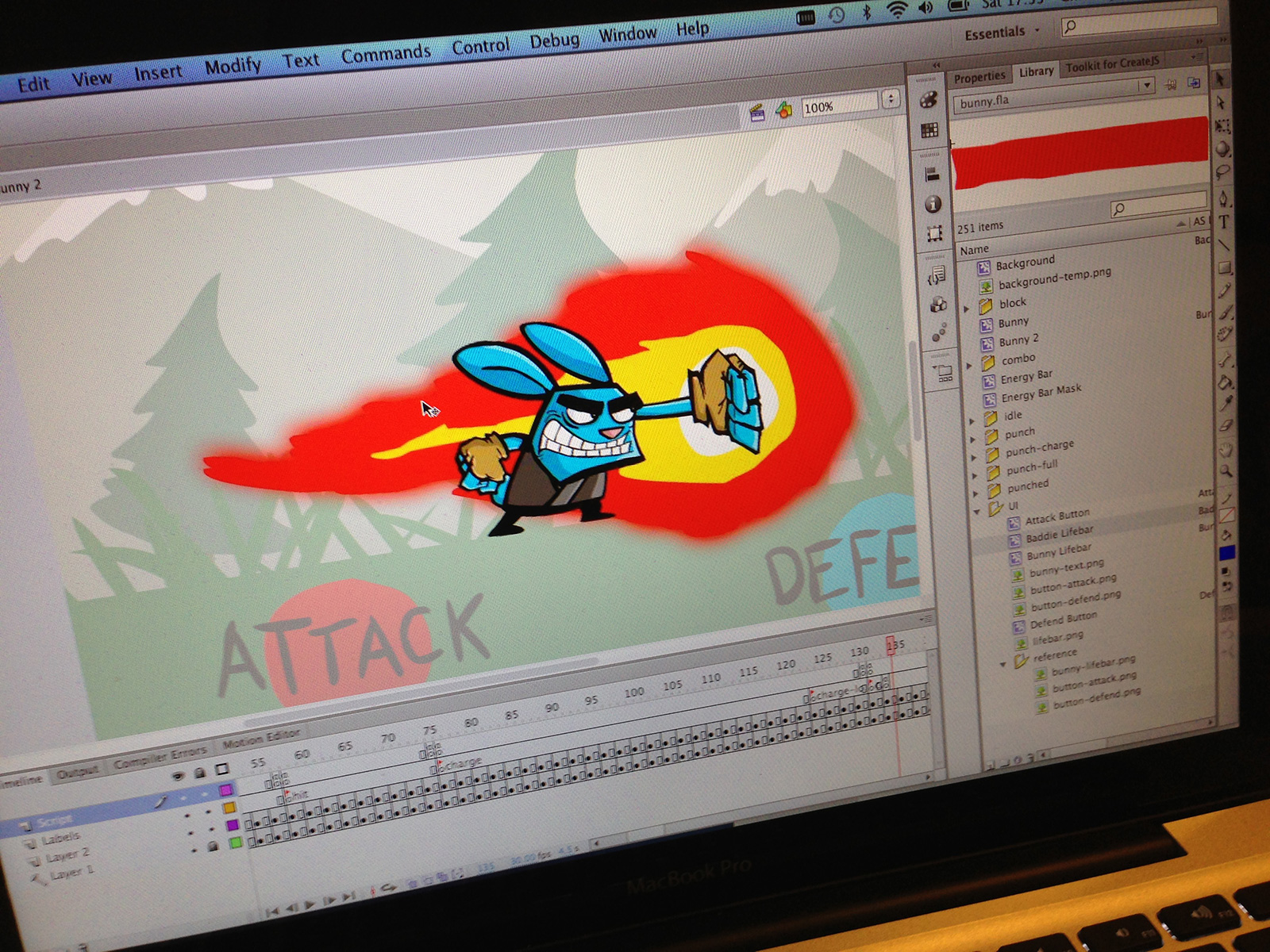Toggle show/hide all layers eye icon
1270x952 pixels.
pyautogui.click(x=179, y=775)
